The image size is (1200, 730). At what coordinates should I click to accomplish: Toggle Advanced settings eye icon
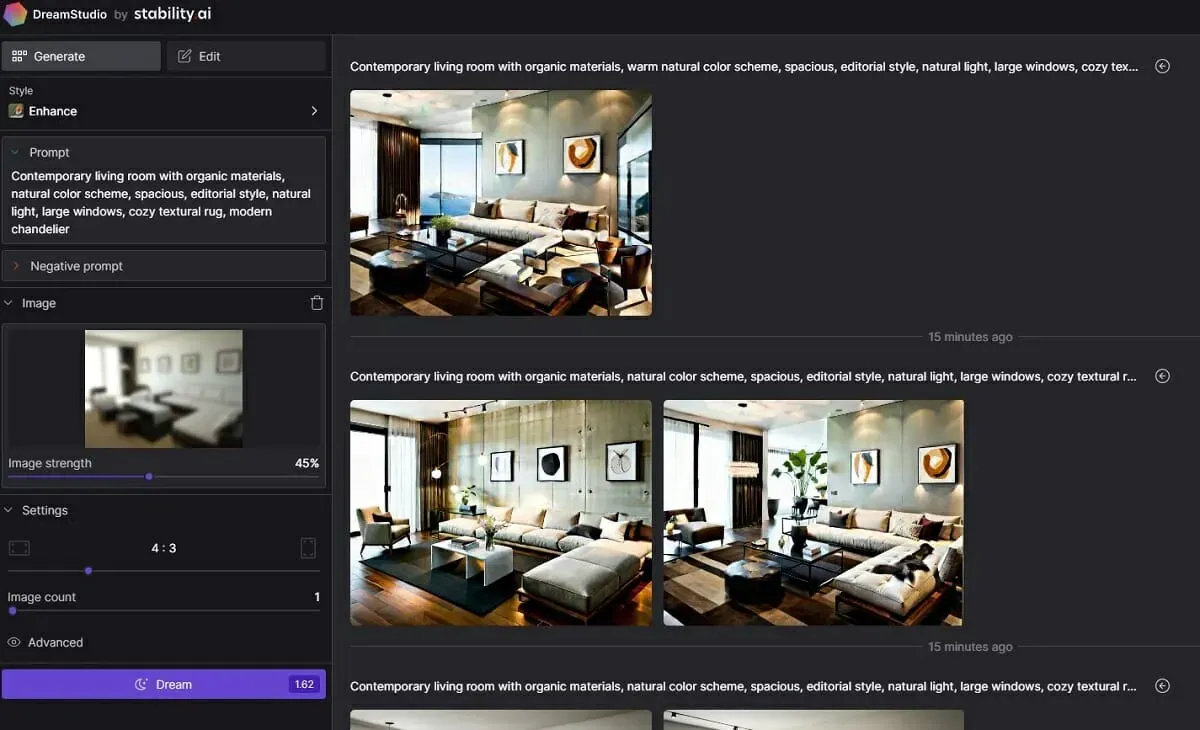tap(14, 642)
